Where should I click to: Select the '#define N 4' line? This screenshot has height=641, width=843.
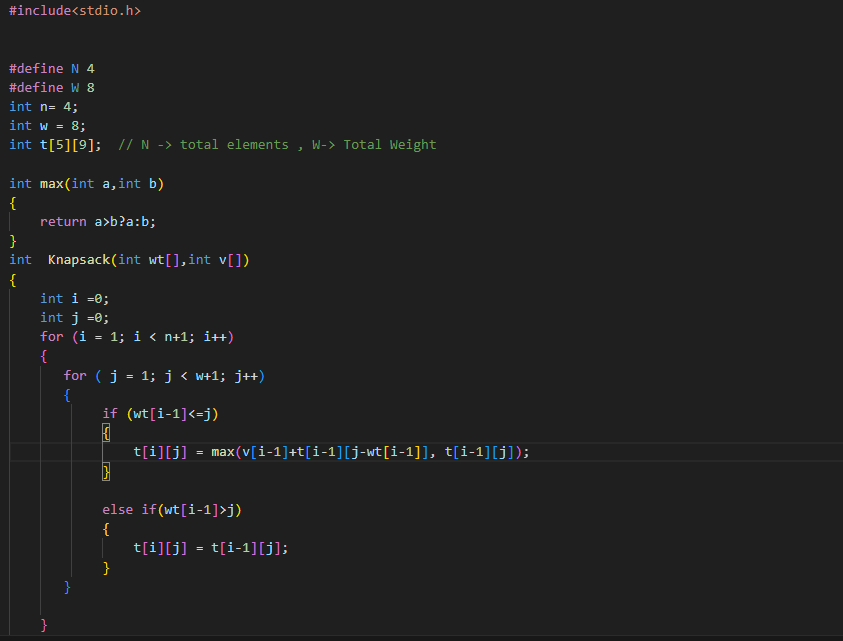pos(52,69)
